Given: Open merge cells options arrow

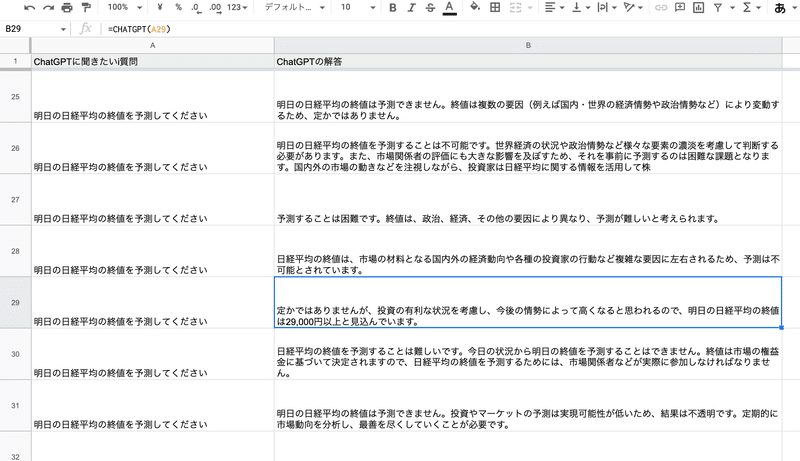Looking at the screenshot, I should (x=530, y=8).
